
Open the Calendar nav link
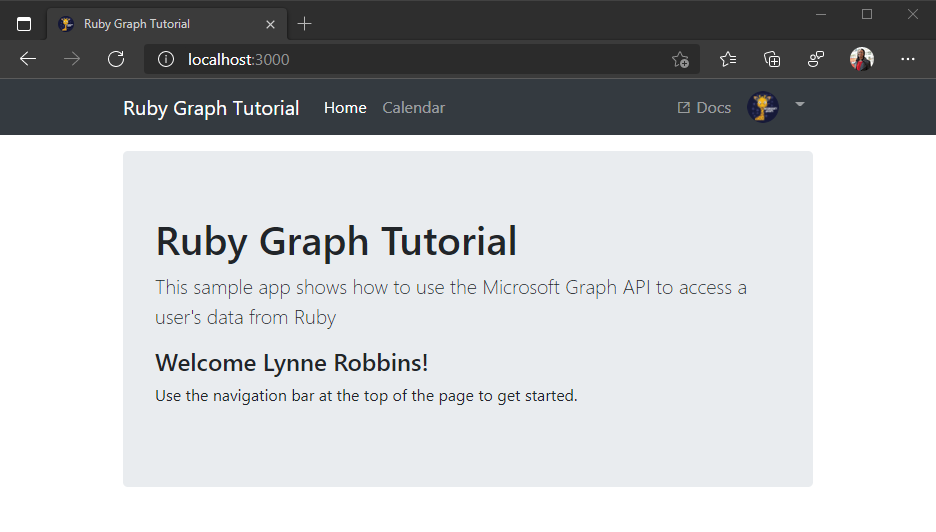click(x=414, y=107)
